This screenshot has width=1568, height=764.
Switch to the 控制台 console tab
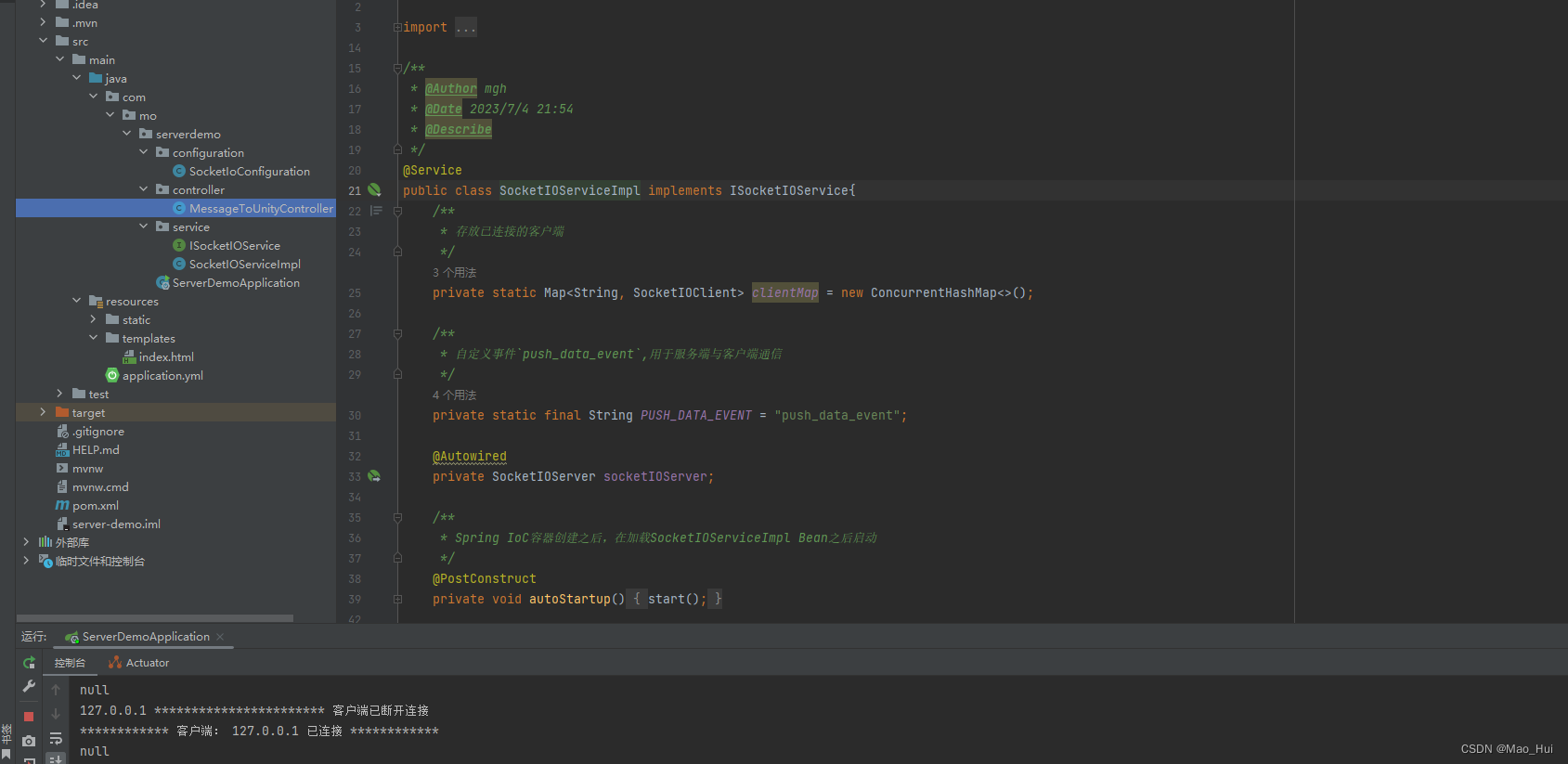[x=70, y=663]
